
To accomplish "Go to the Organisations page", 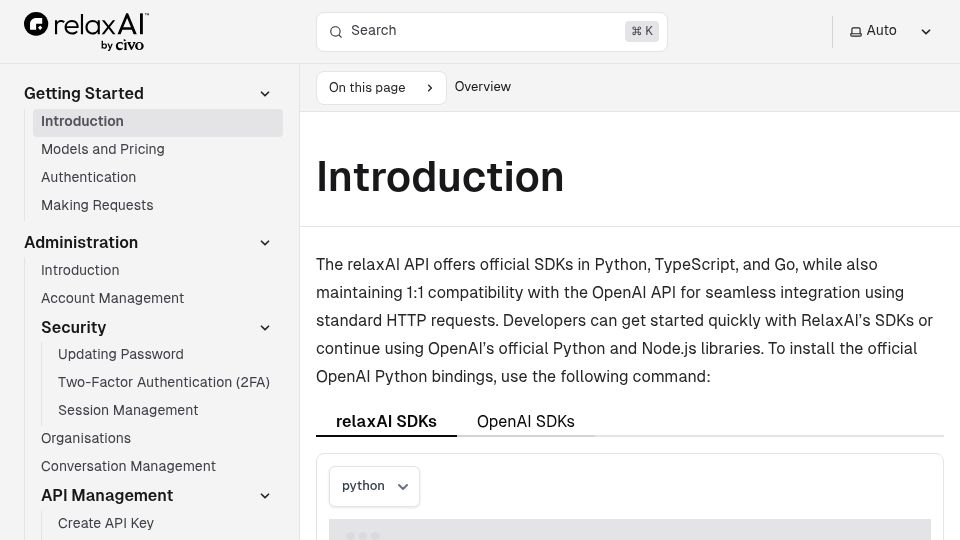I will (x=86, y=438).
